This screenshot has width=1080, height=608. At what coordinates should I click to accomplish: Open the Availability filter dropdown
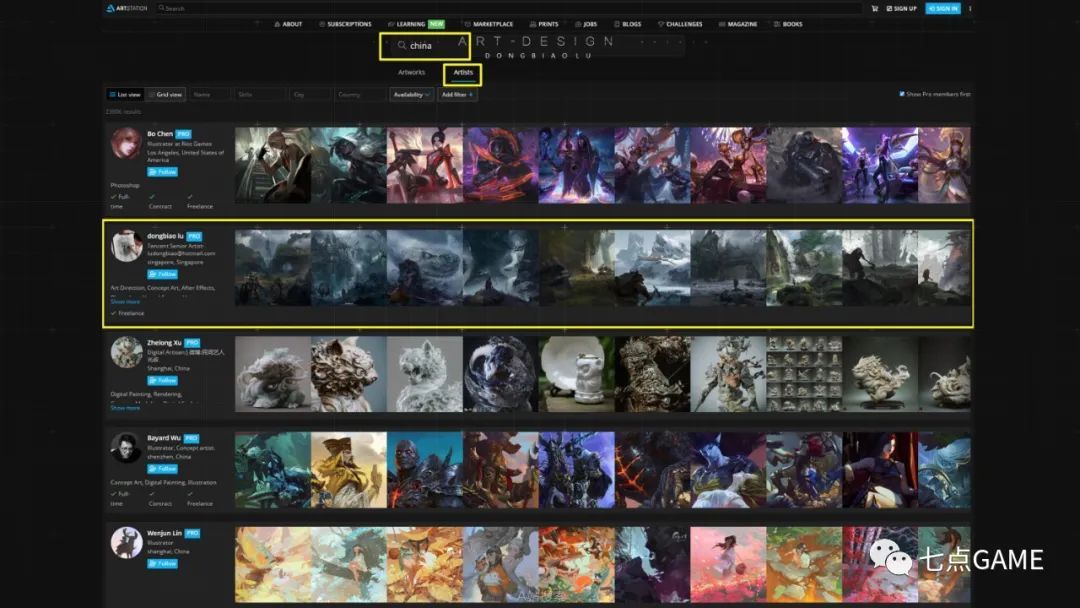click(x=411, y=94)
